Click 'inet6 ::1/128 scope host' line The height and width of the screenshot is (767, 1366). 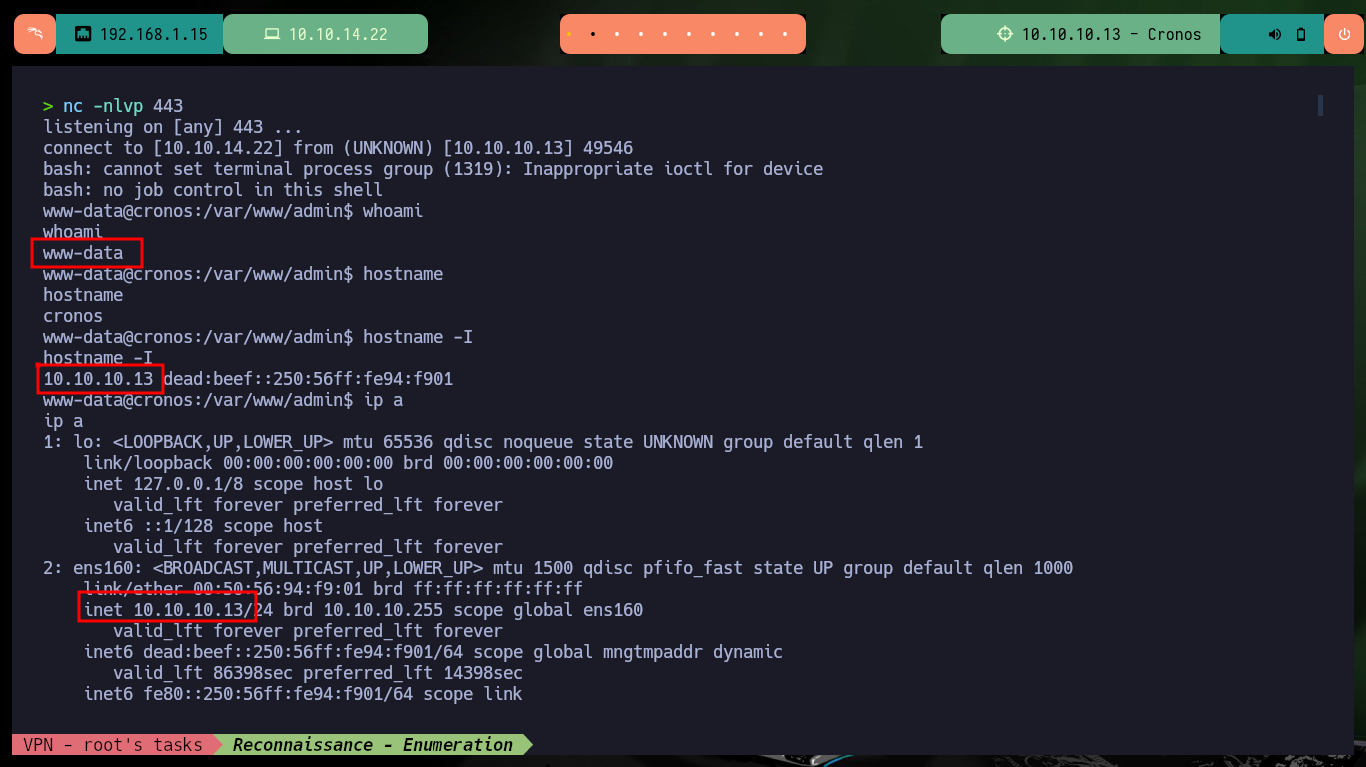(203, 526)
